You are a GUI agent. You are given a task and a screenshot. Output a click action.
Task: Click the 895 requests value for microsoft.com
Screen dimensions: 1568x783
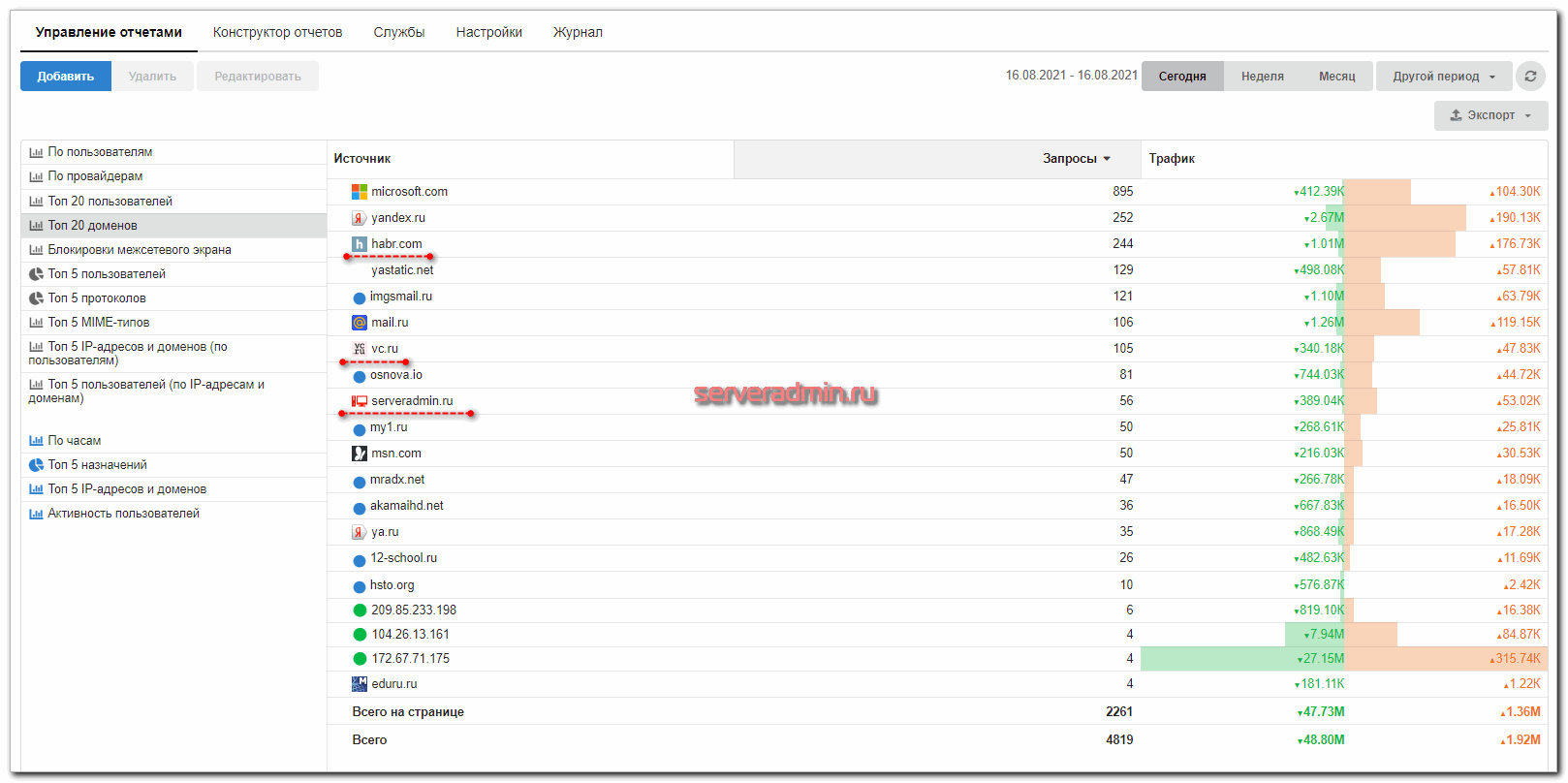click(x=1123, y=192)
